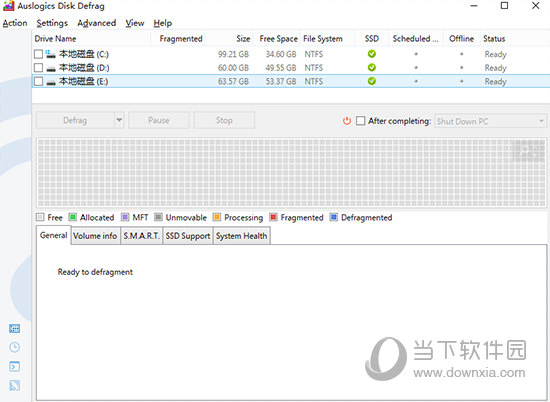Sort by the Free Space column header
This screenshot has width=550, height=402.
click(x=277, y=39)
